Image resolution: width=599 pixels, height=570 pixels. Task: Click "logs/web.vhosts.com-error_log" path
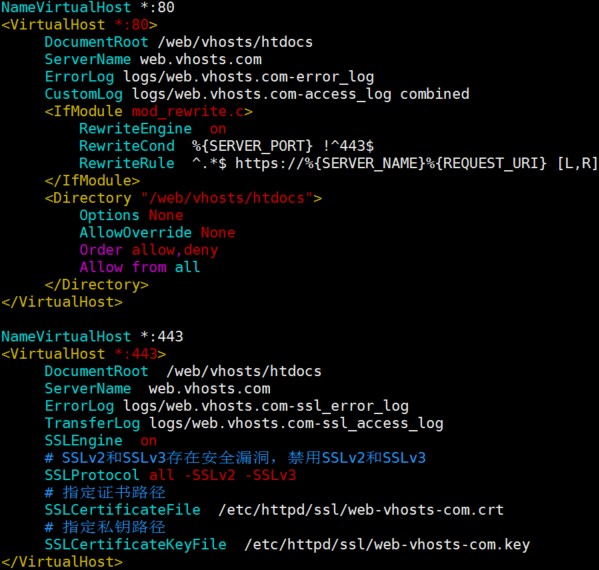[x=248, y=77]
